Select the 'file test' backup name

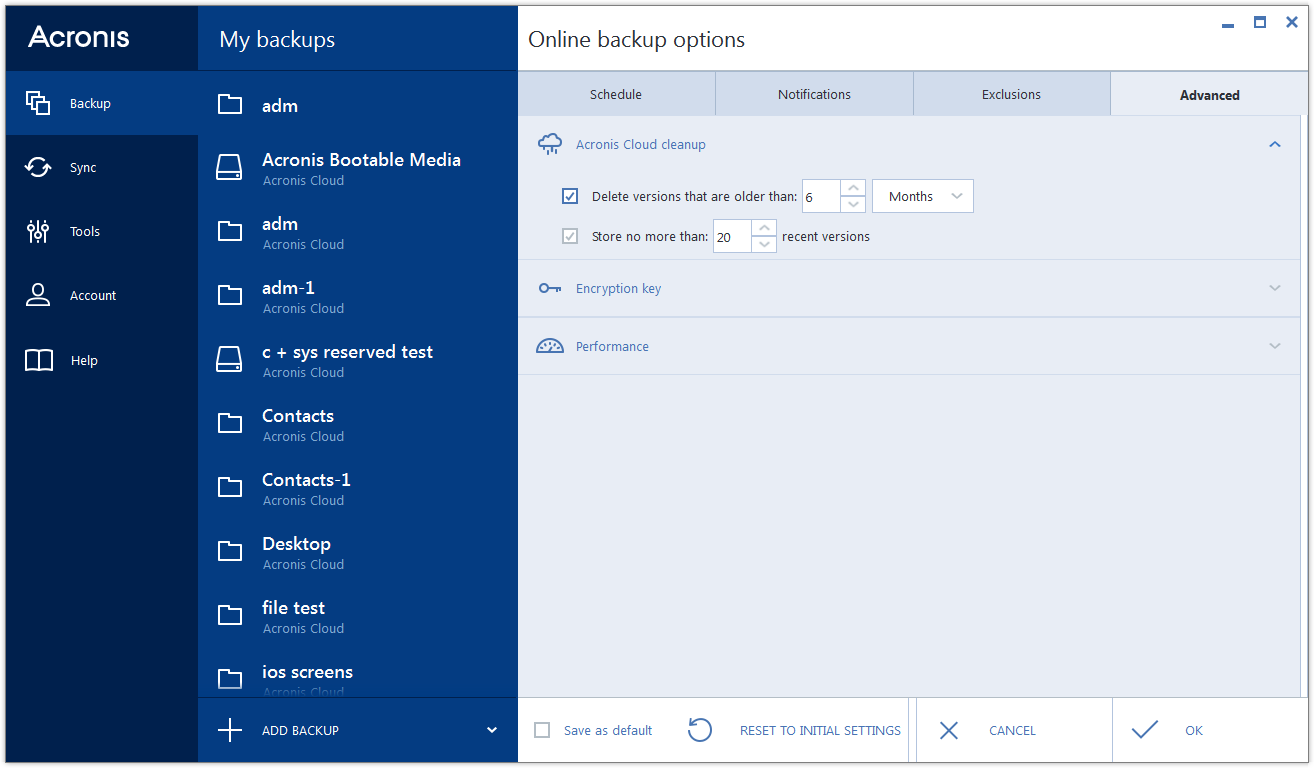tap(293, 607)
